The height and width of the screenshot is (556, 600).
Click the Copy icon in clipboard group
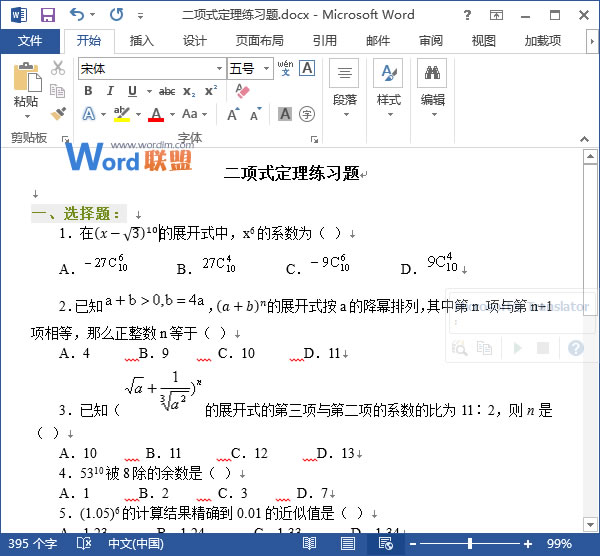click(58, 91)
